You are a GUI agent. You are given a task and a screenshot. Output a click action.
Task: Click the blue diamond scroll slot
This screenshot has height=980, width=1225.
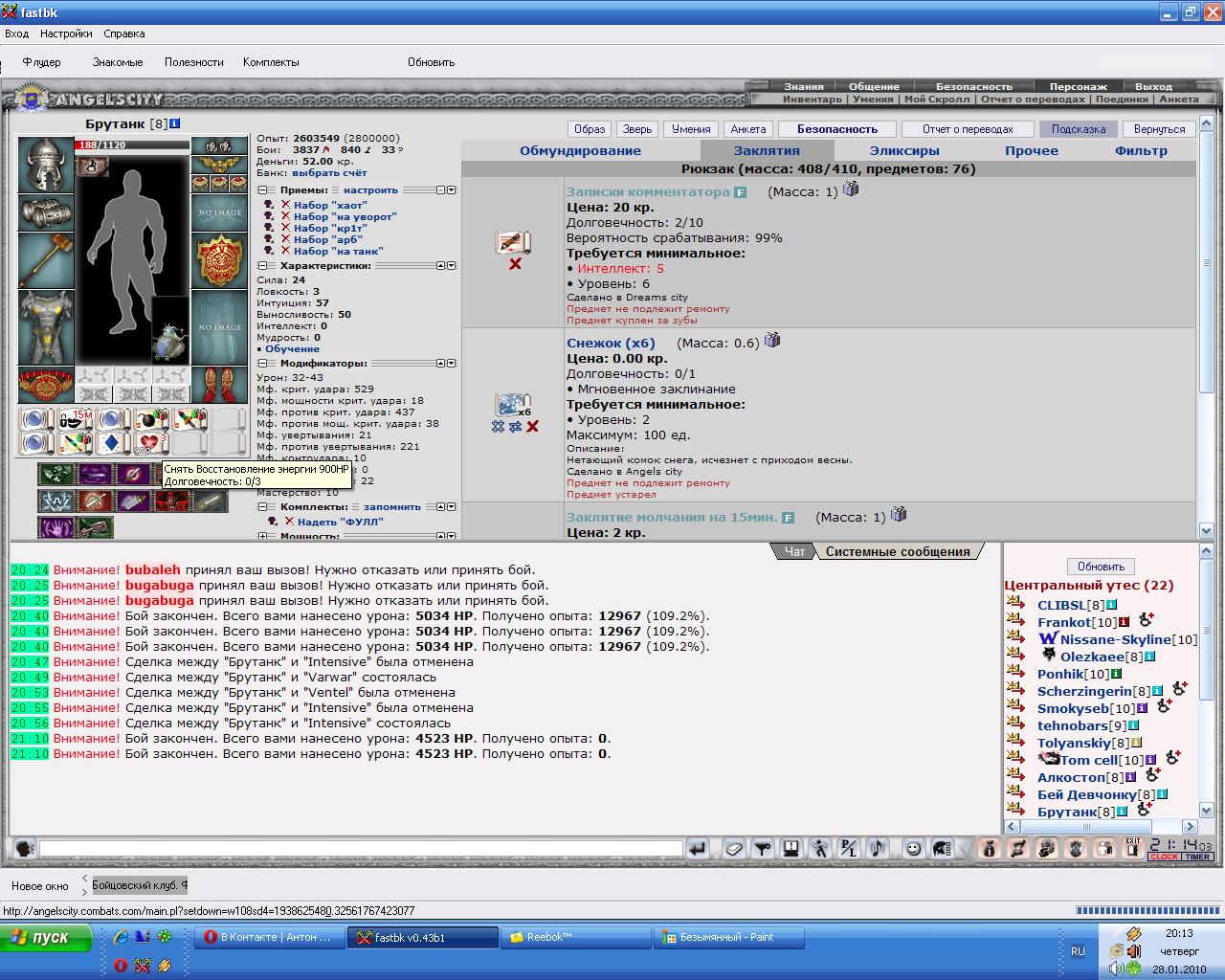tap(113, 443)
